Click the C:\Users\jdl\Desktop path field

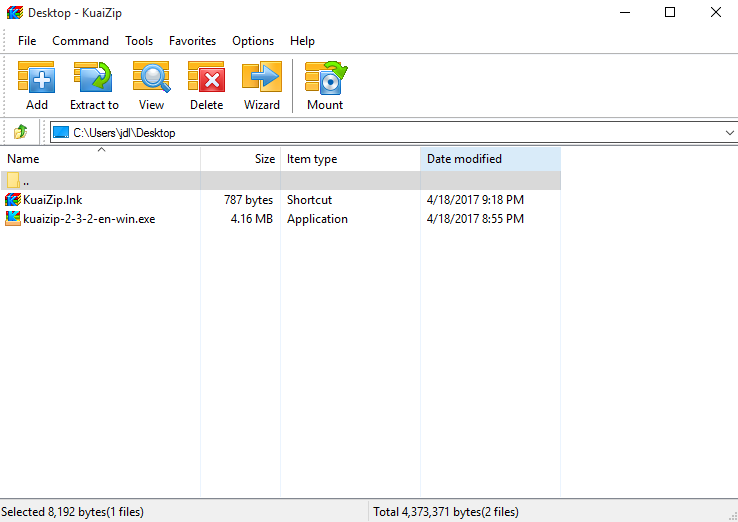point(393,133)
